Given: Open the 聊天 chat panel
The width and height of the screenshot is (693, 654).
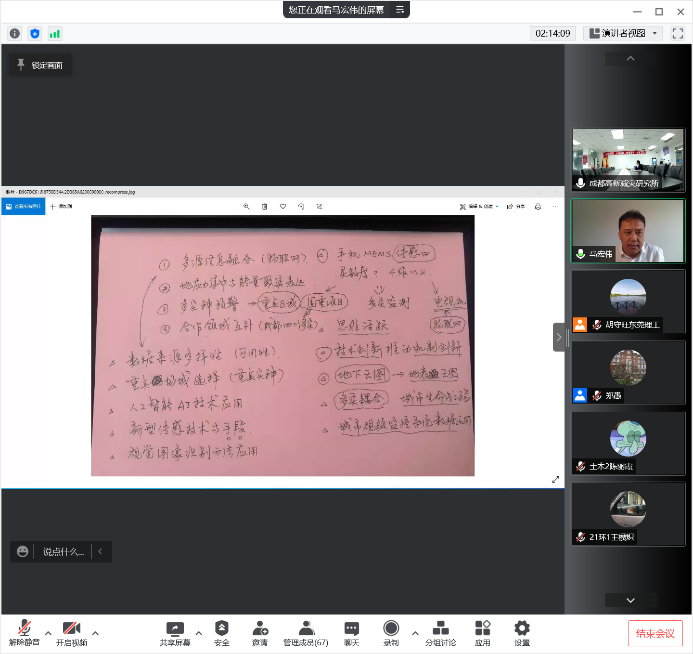Looking at the screenshot, I should click(351, 633).
